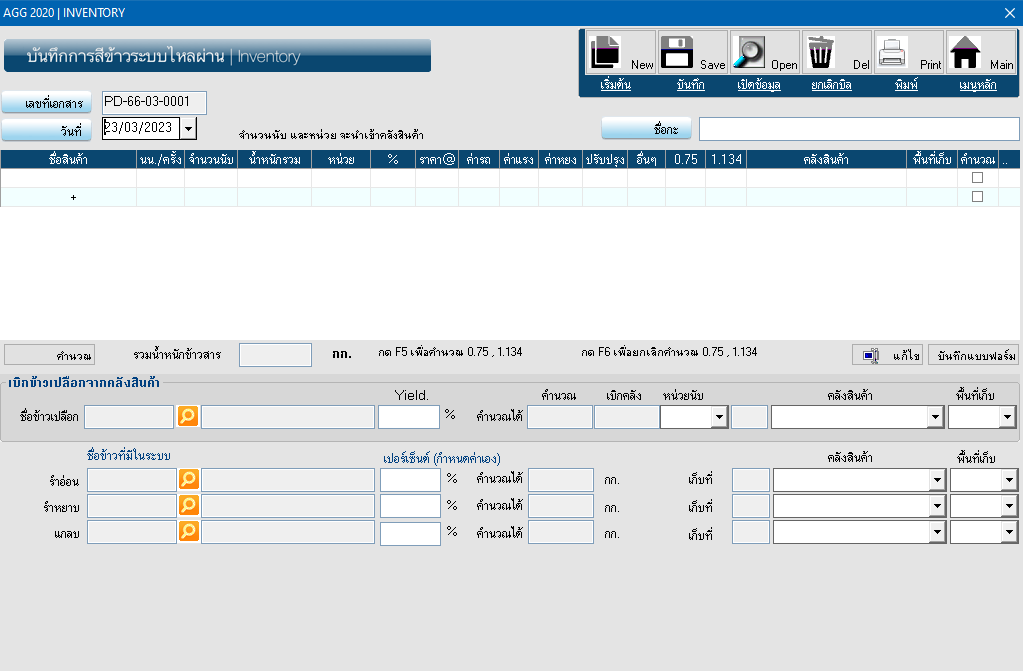Image resolution: width=1024 pixels, height=672 pixels.
Task: Click the เลขที่เอกสาร button
Action: tap(47, 103)
